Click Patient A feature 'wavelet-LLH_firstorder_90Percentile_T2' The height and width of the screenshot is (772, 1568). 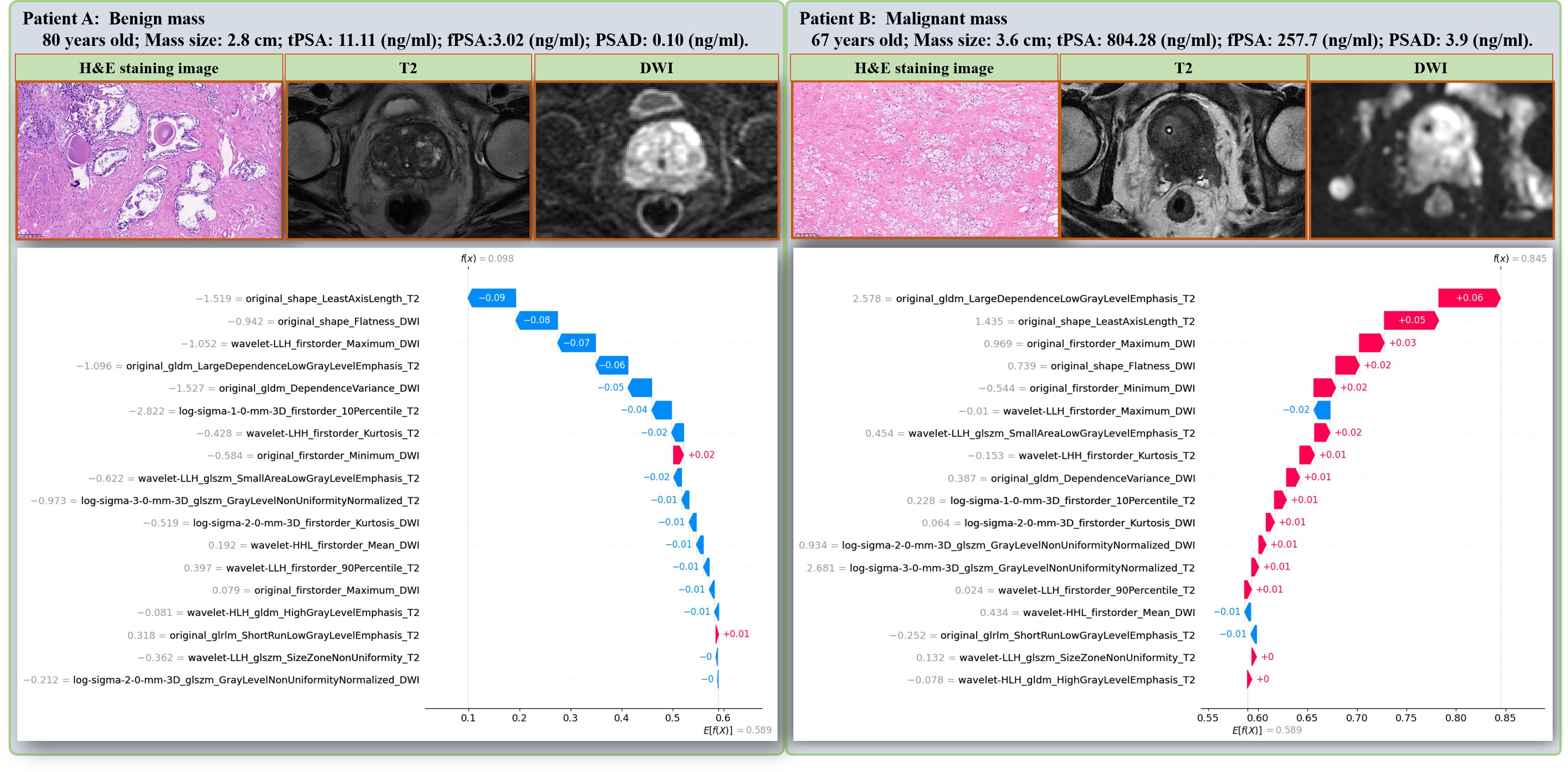coord(322,568)
